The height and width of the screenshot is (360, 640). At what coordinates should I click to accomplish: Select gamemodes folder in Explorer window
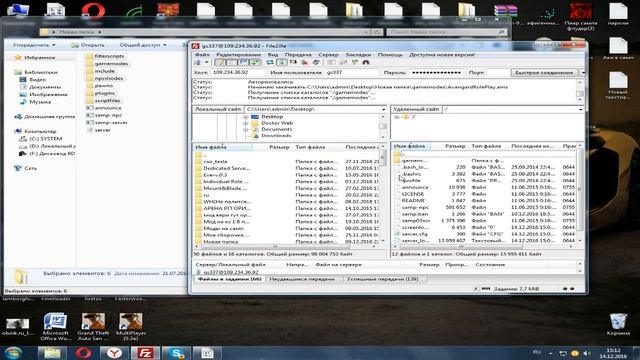pyautogui.click(x=107, y=64)
